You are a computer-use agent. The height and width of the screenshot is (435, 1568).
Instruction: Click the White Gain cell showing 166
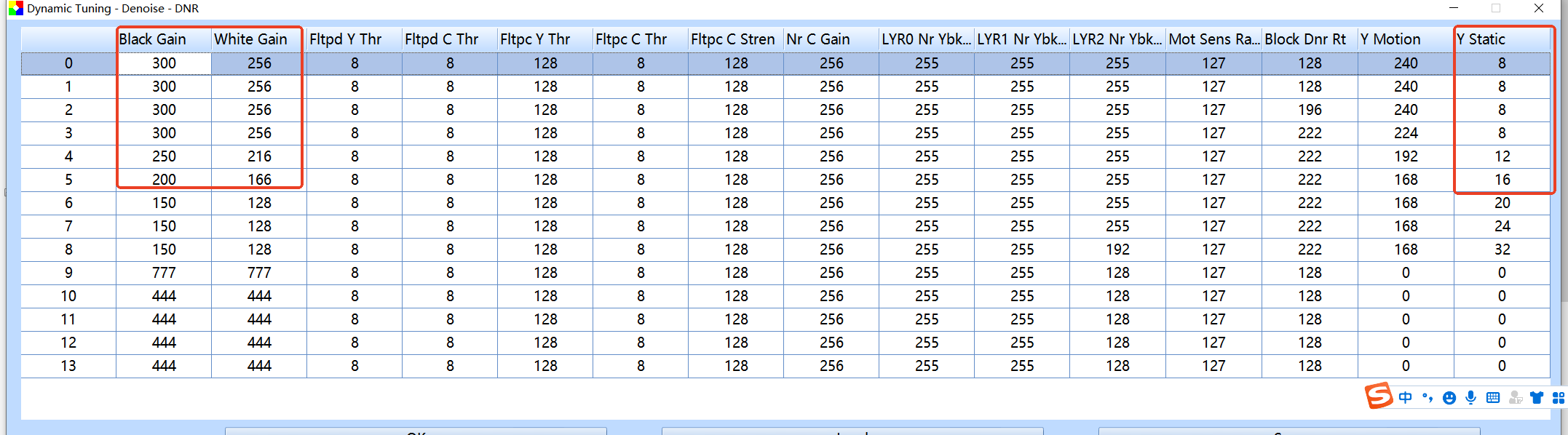tap(259, 180)
